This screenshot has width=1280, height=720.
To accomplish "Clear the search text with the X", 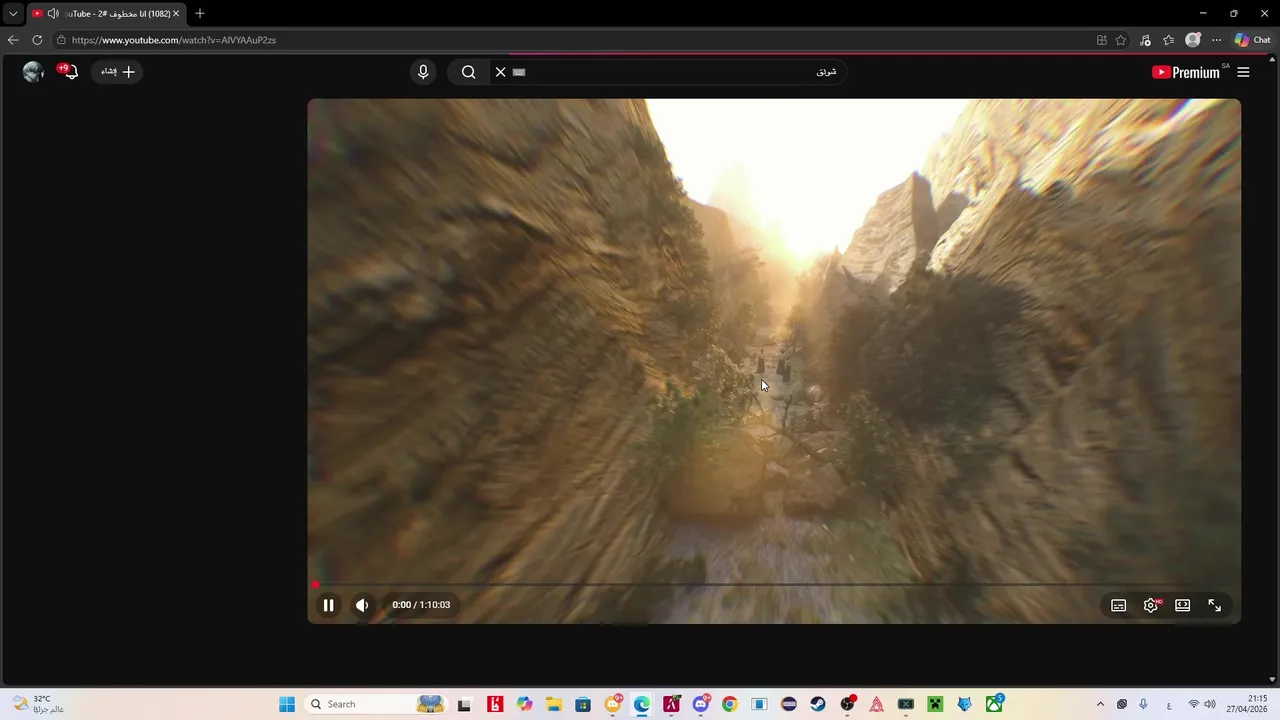I will (500, 72).
